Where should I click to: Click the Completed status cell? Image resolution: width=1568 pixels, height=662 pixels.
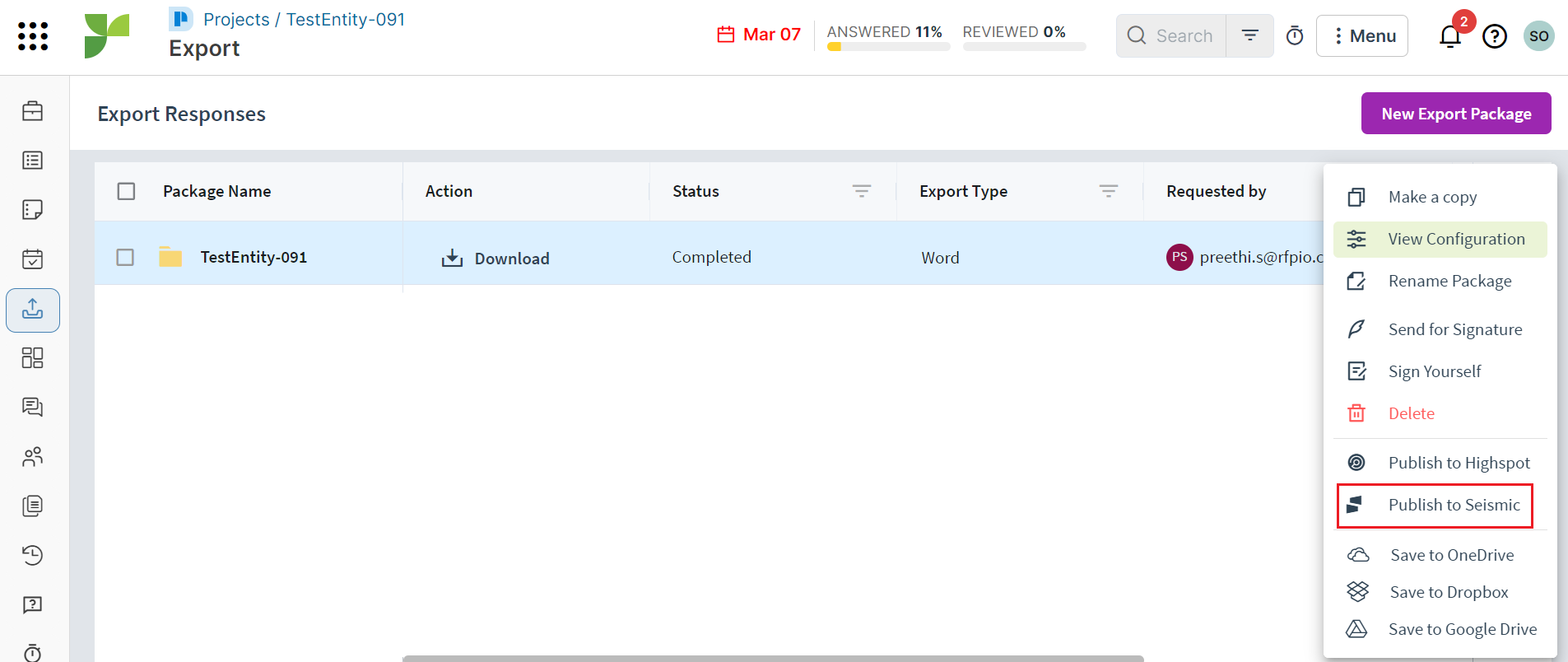click(712, 257)
